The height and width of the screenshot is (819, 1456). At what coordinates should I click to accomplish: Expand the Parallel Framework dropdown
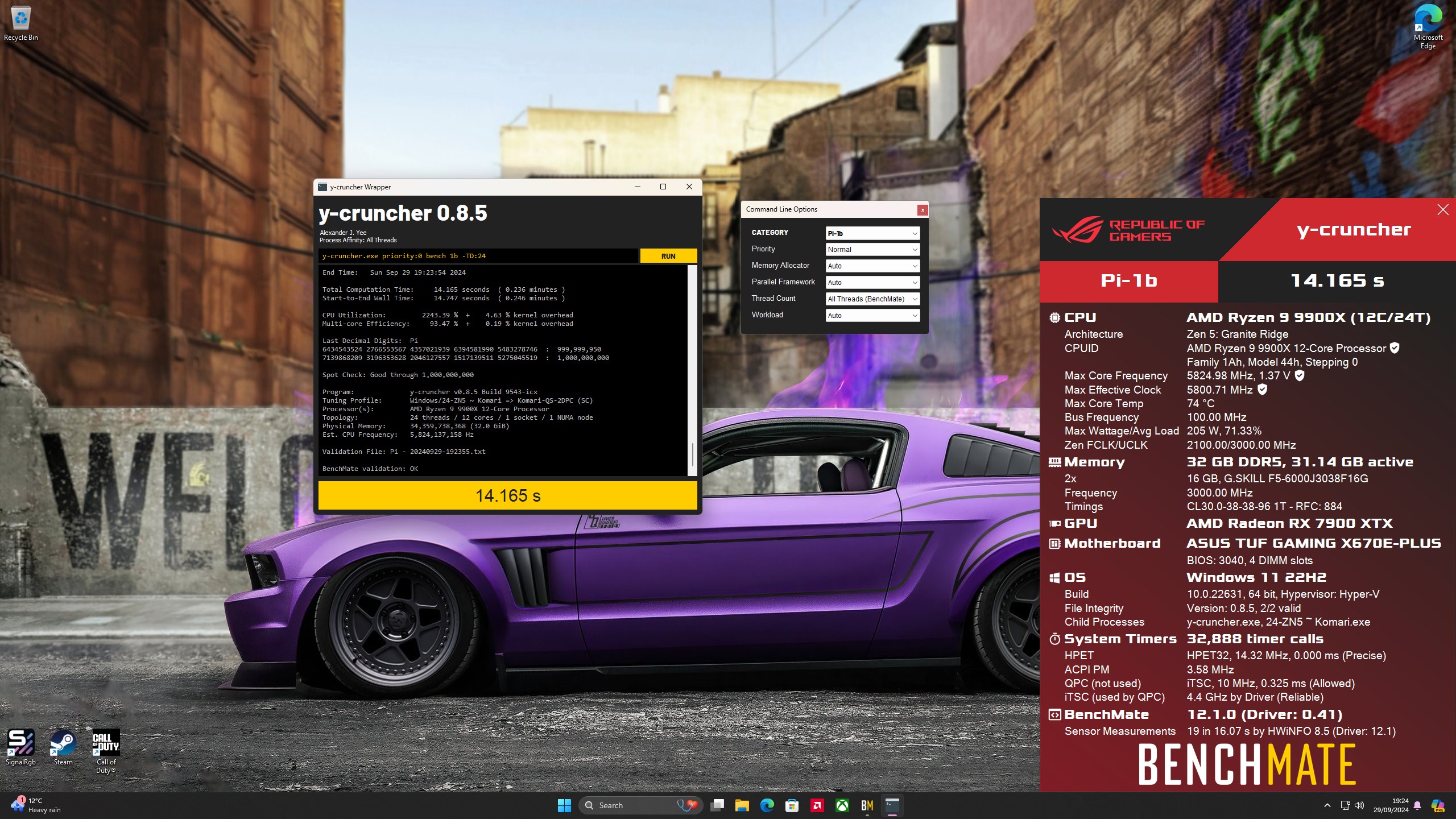point(872,282)
